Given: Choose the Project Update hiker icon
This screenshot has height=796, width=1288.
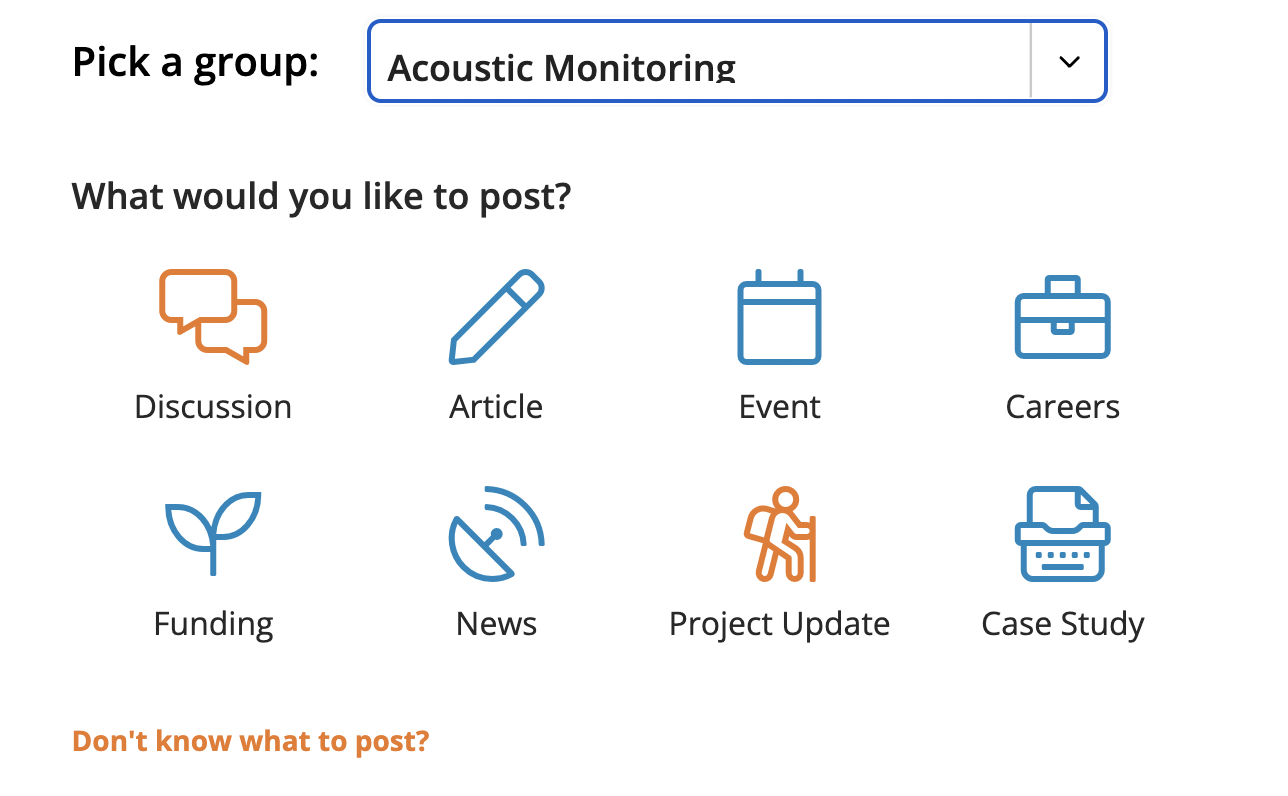Looking at the screenshot, I should [x=780, y=533].
